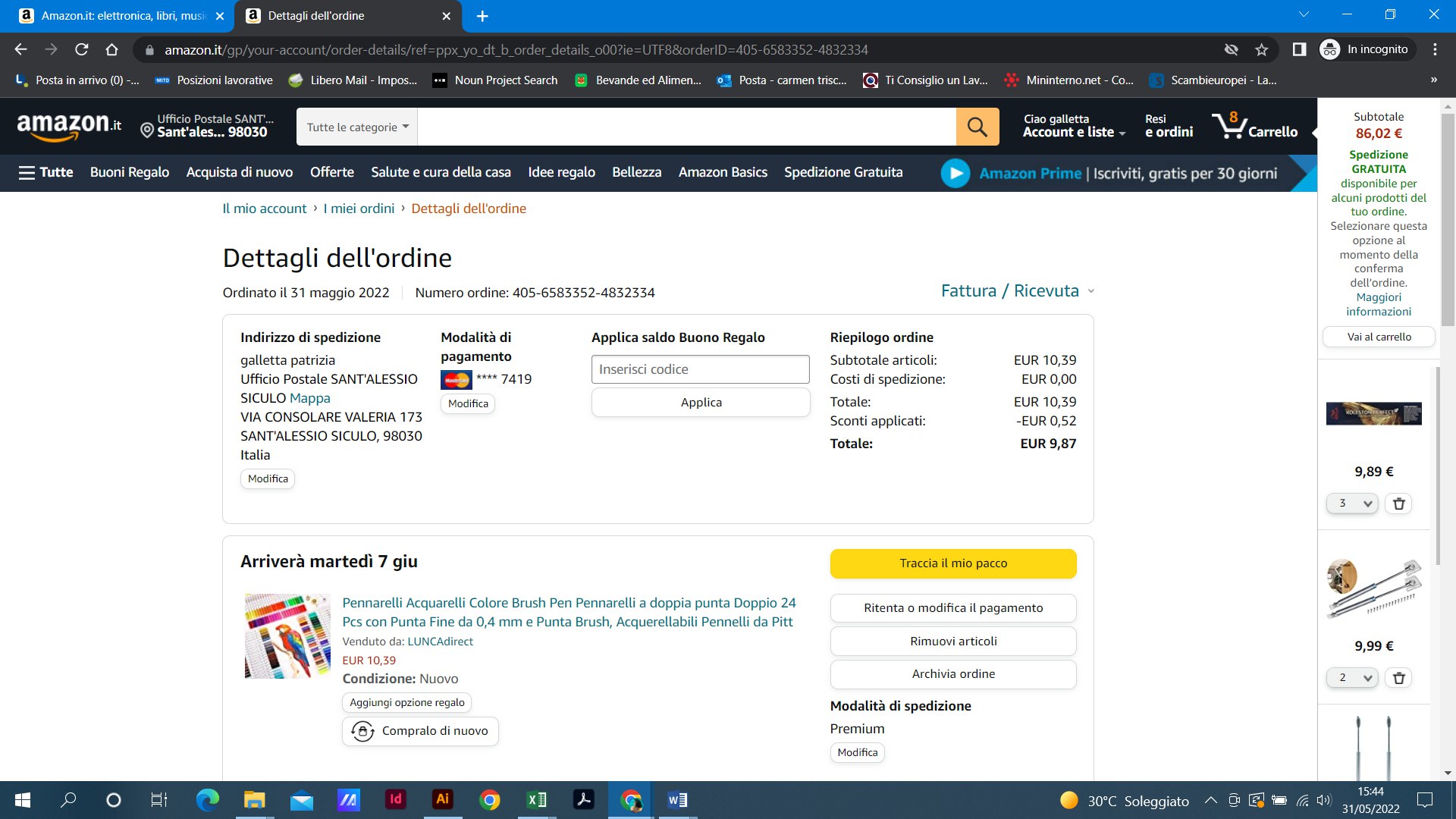
Task: Expand Tutte le categorie dropdown
Action: 357,127
